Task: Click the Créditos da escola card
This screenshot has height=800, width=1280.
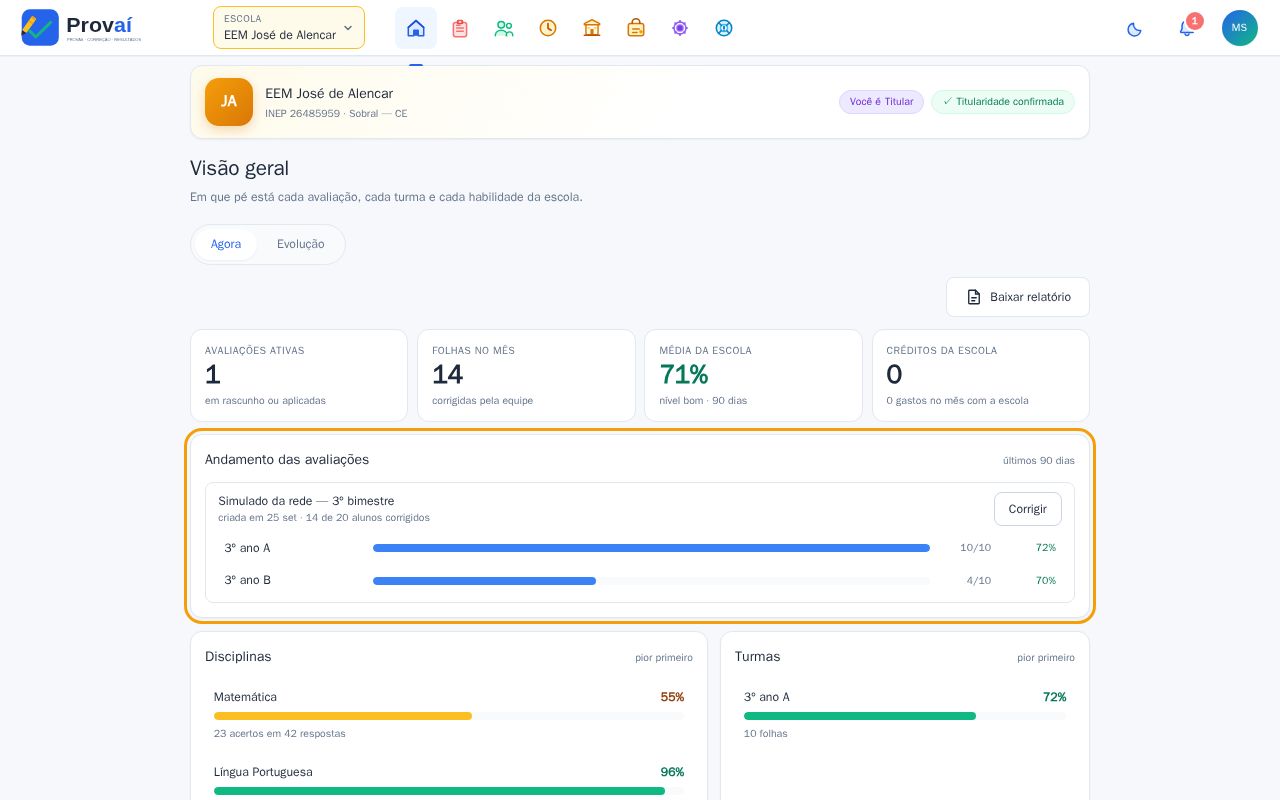Action: click(981, 375)
